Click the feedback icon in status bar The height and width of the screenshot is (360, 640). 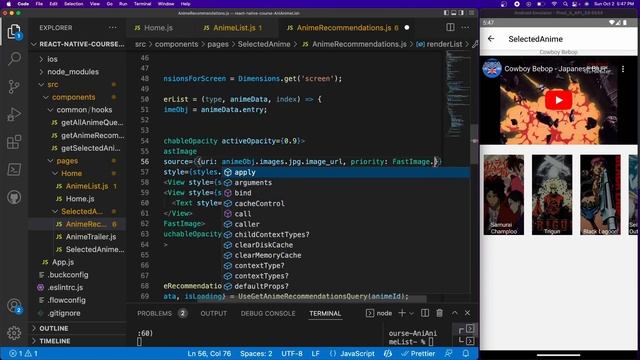point(449,353)
